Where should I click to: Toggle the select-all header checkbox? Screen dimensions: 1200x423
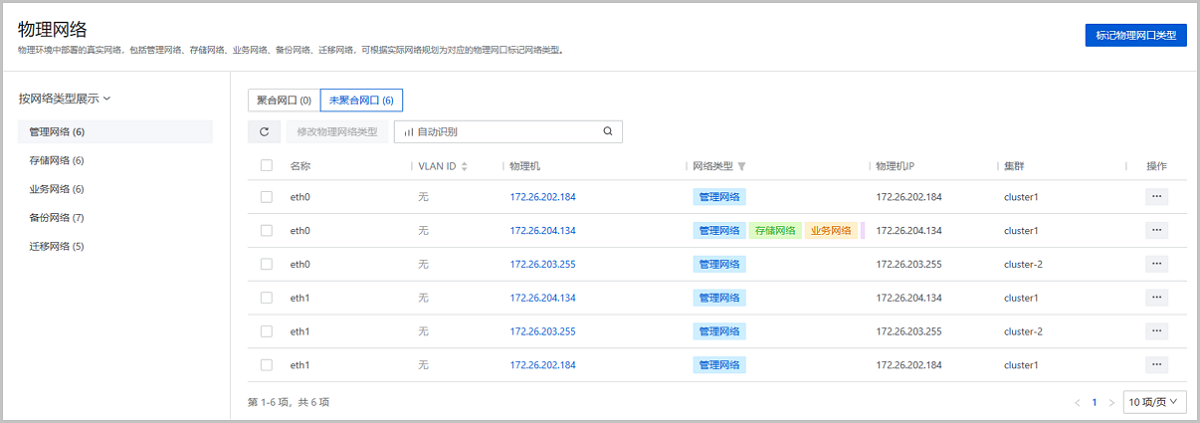(x=266, y=166)
